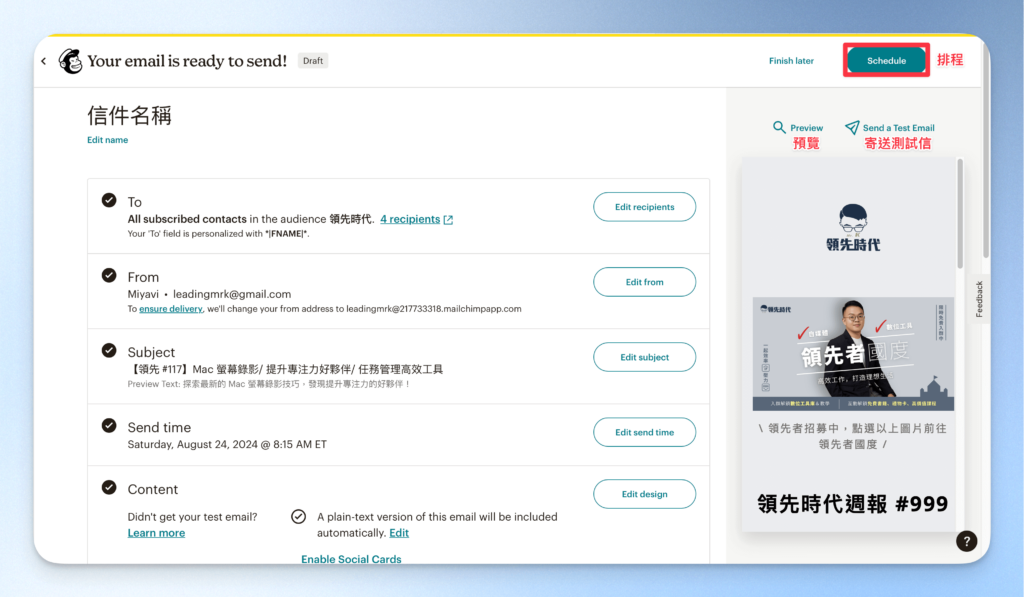
Task: Enable Social Cards
Action: point(351,559)
